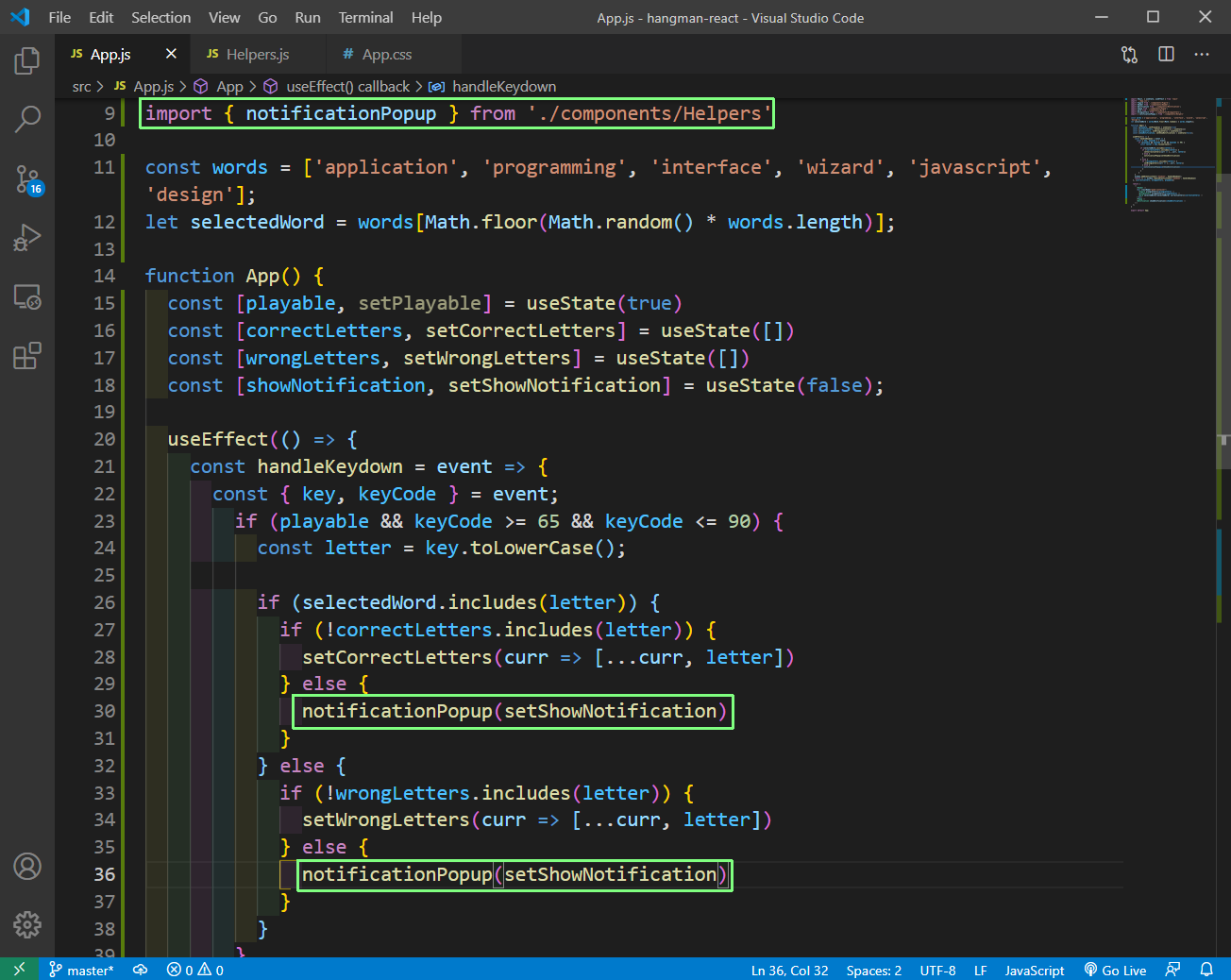1231x980 pixels.
Task: Click the master* branch in status bar
Action: coord(81,970)
